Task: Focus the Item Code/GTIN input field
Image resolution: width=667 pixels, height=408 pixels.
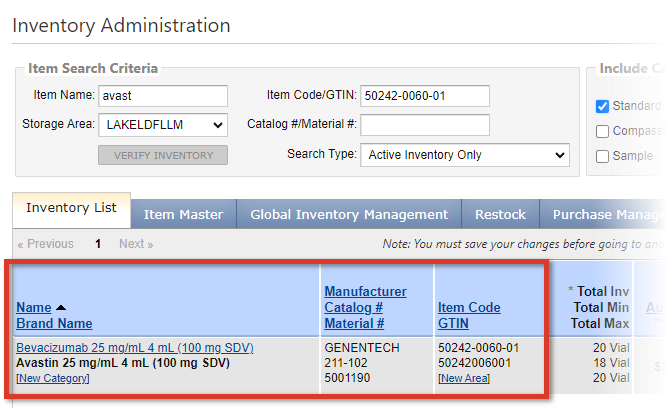Action: coord(424,95)
